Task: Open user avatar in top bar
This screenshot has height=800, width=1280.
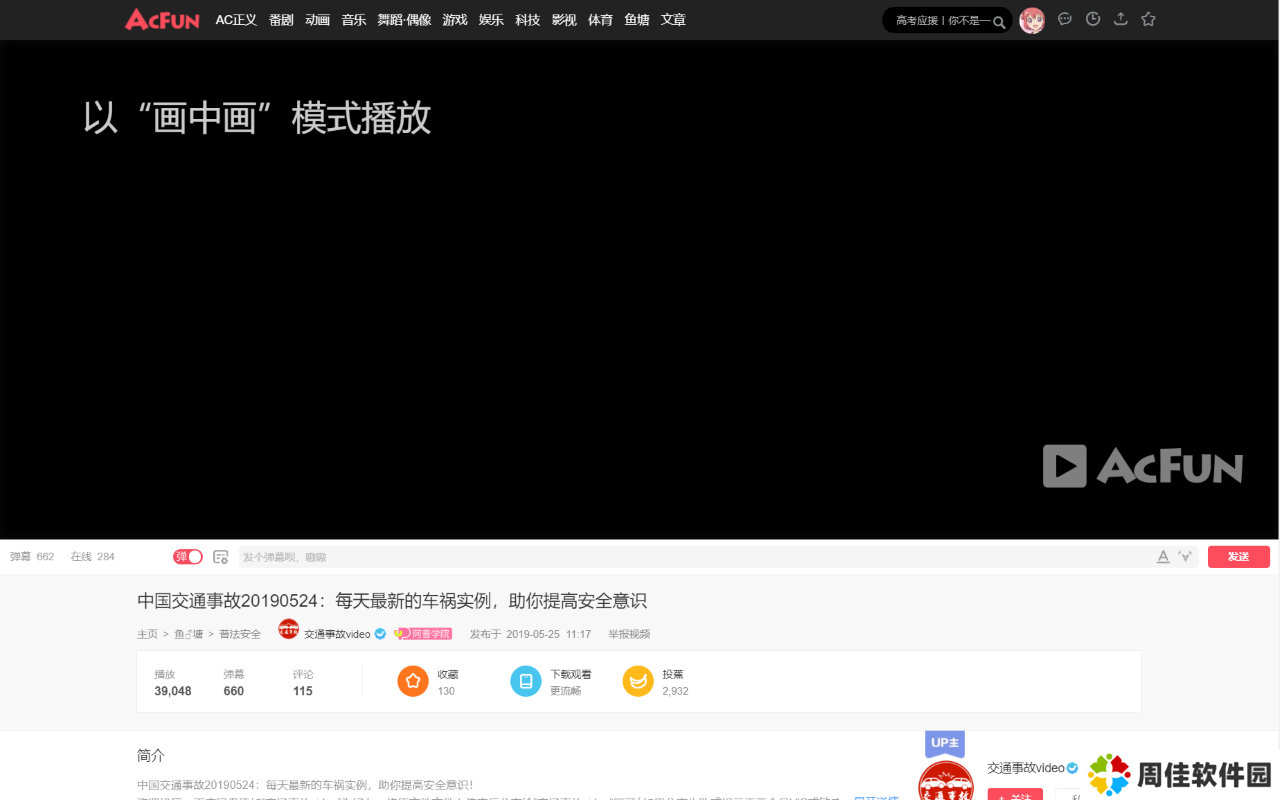Action: 1032,20
